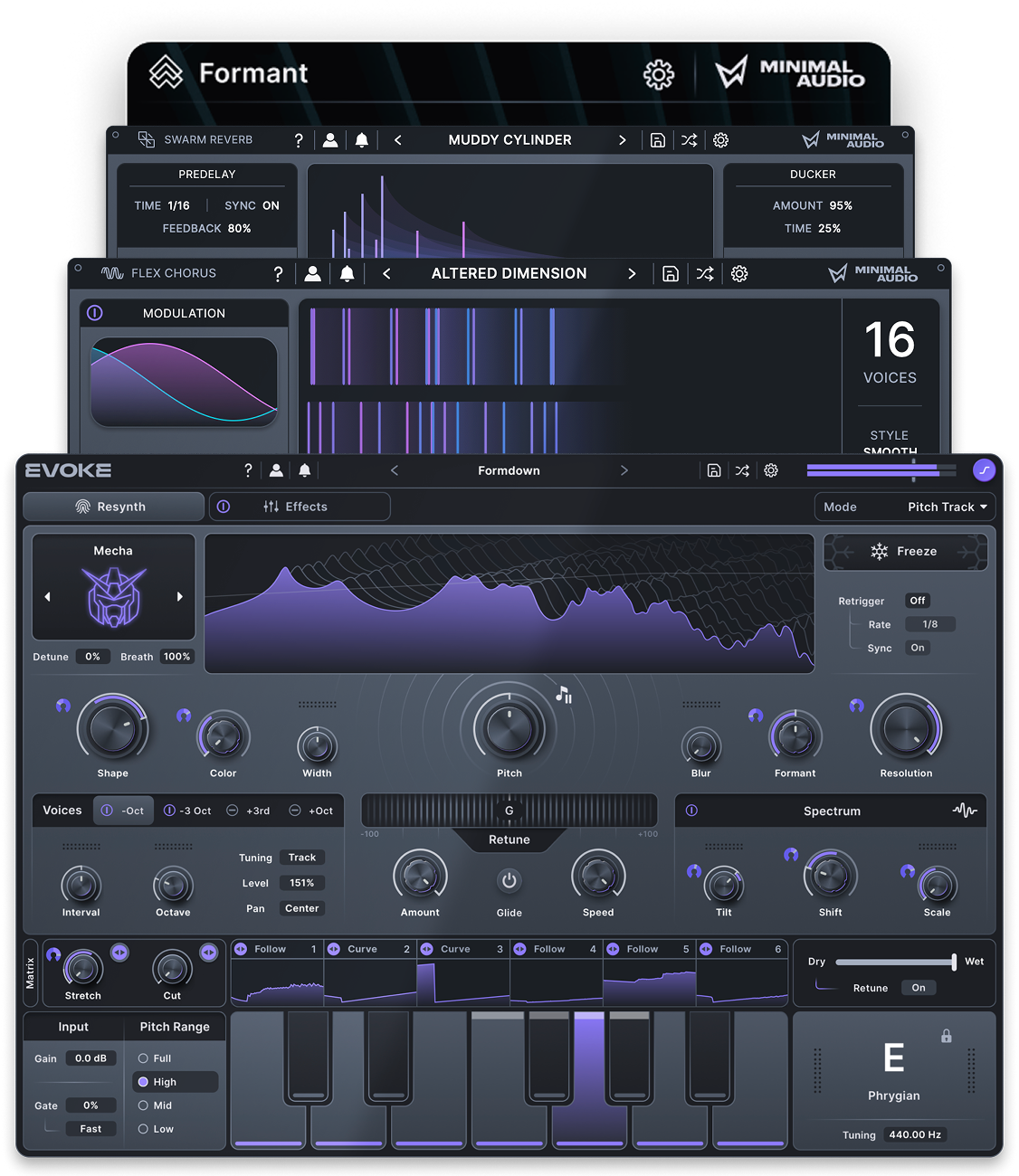Shuffle preset in Flex Chorus

point(705,274)
